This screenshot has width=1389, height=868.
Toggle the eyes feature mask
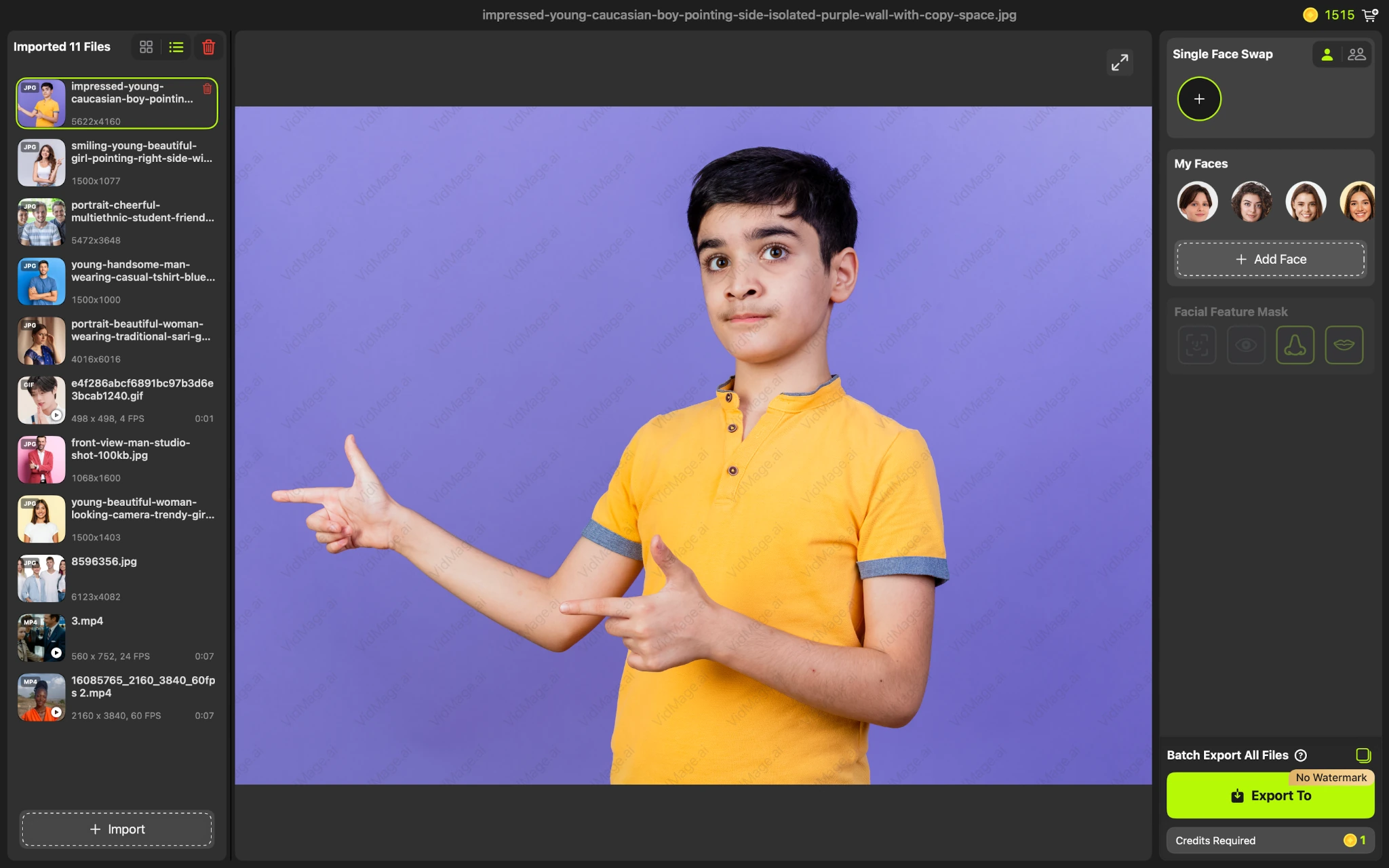[1246, 345]
